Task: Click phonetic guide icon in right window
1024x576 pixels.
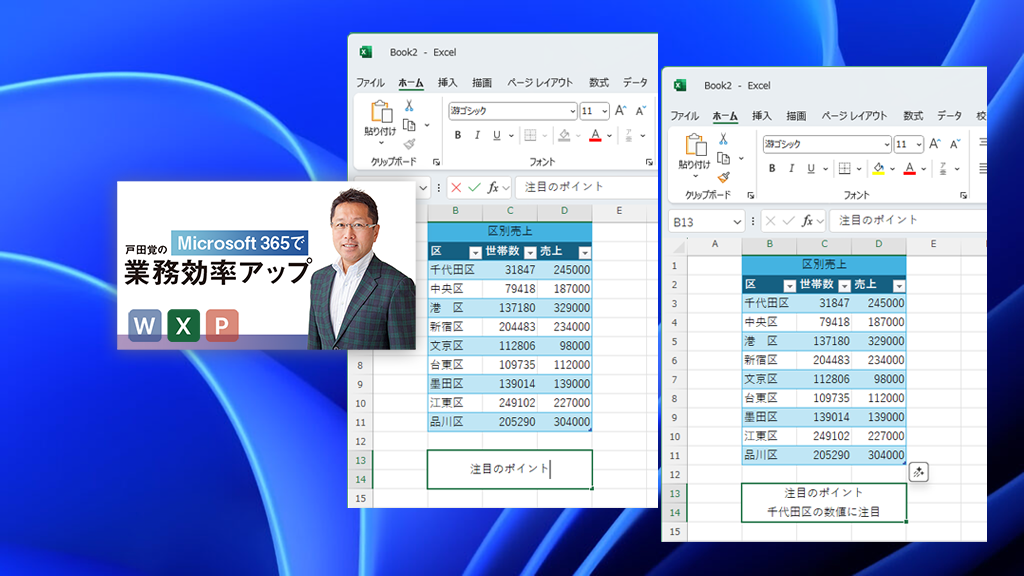Action: pyautogui.click(x=942, y=168)
